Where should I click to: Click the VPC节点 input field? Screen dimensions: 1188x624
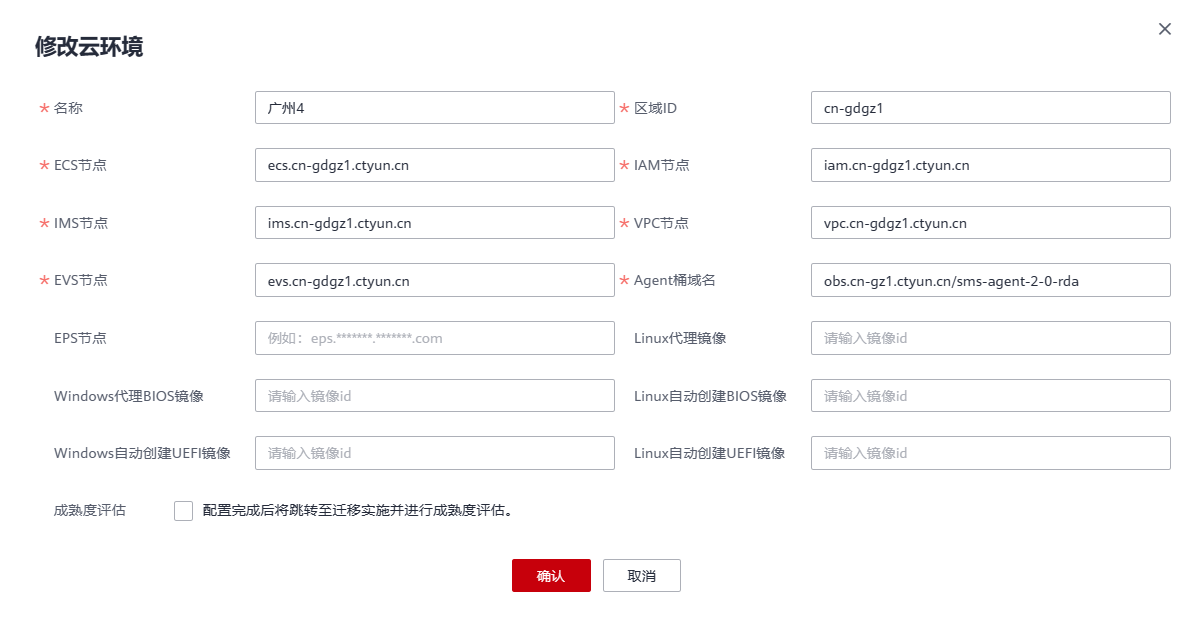coord(990,222)
